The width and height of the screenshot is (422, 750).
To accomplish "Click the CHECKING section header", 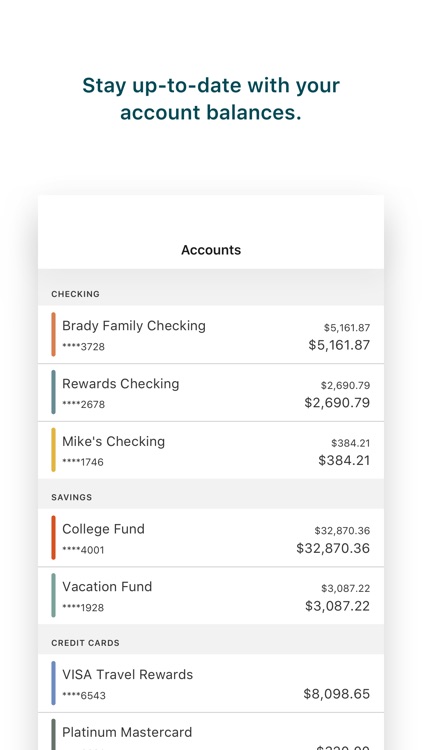I will (x=76, y=294).
